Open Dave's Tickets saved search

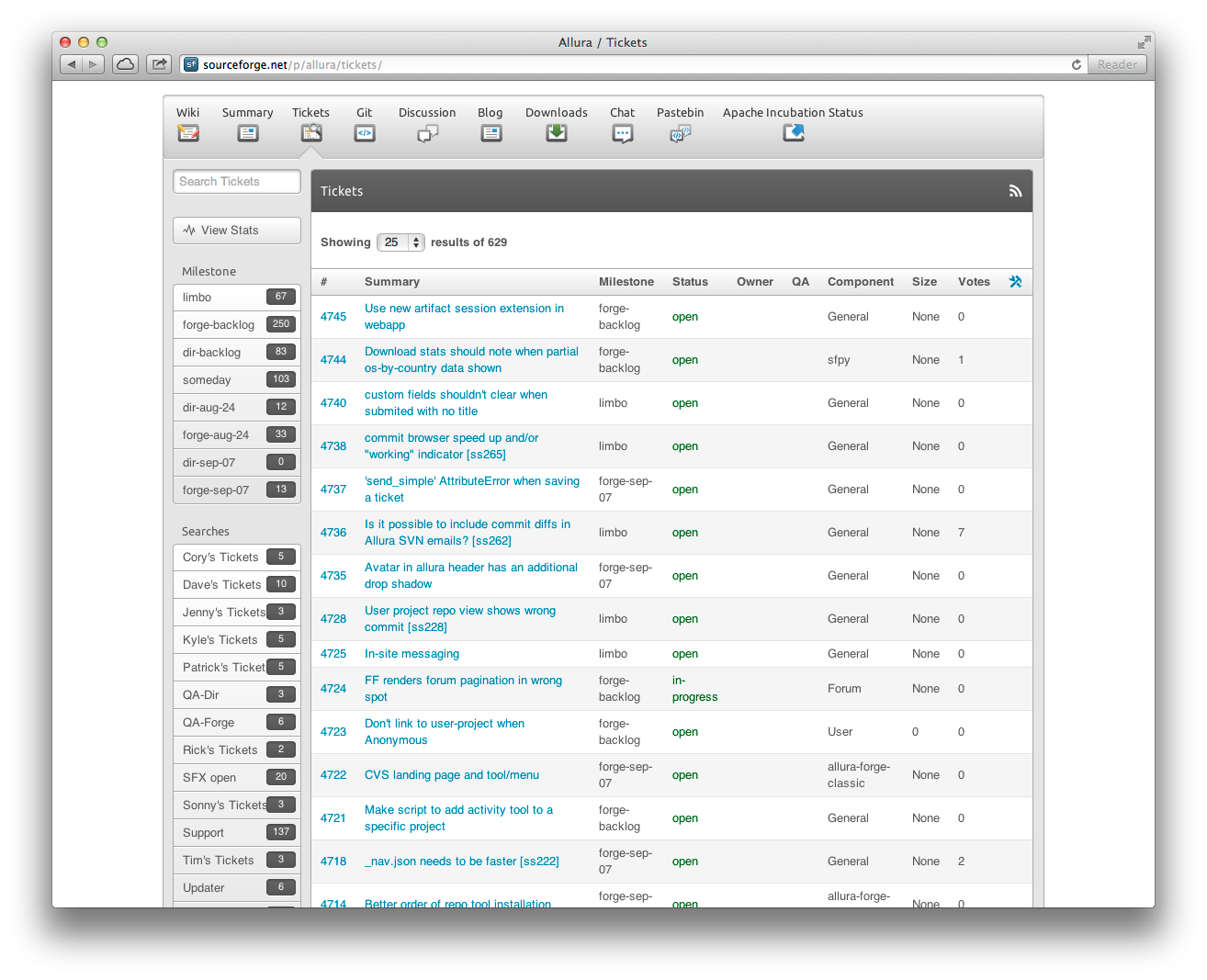point(237,585)
